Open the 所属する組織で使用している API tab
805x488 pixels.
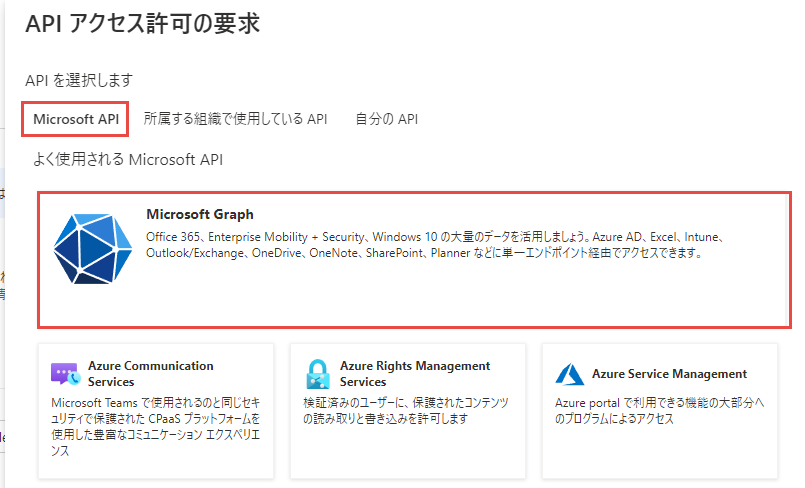pos(235,119)
